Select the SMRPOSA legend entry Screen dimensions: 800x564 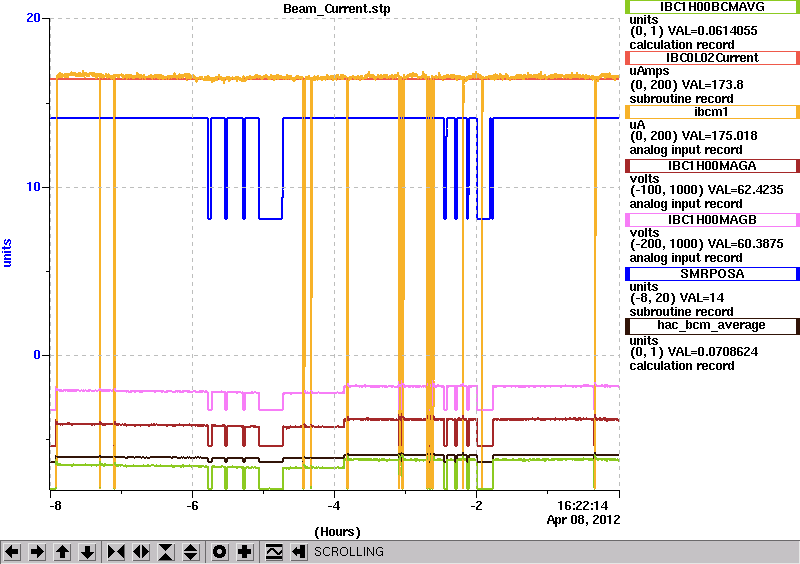click(712, 274)
